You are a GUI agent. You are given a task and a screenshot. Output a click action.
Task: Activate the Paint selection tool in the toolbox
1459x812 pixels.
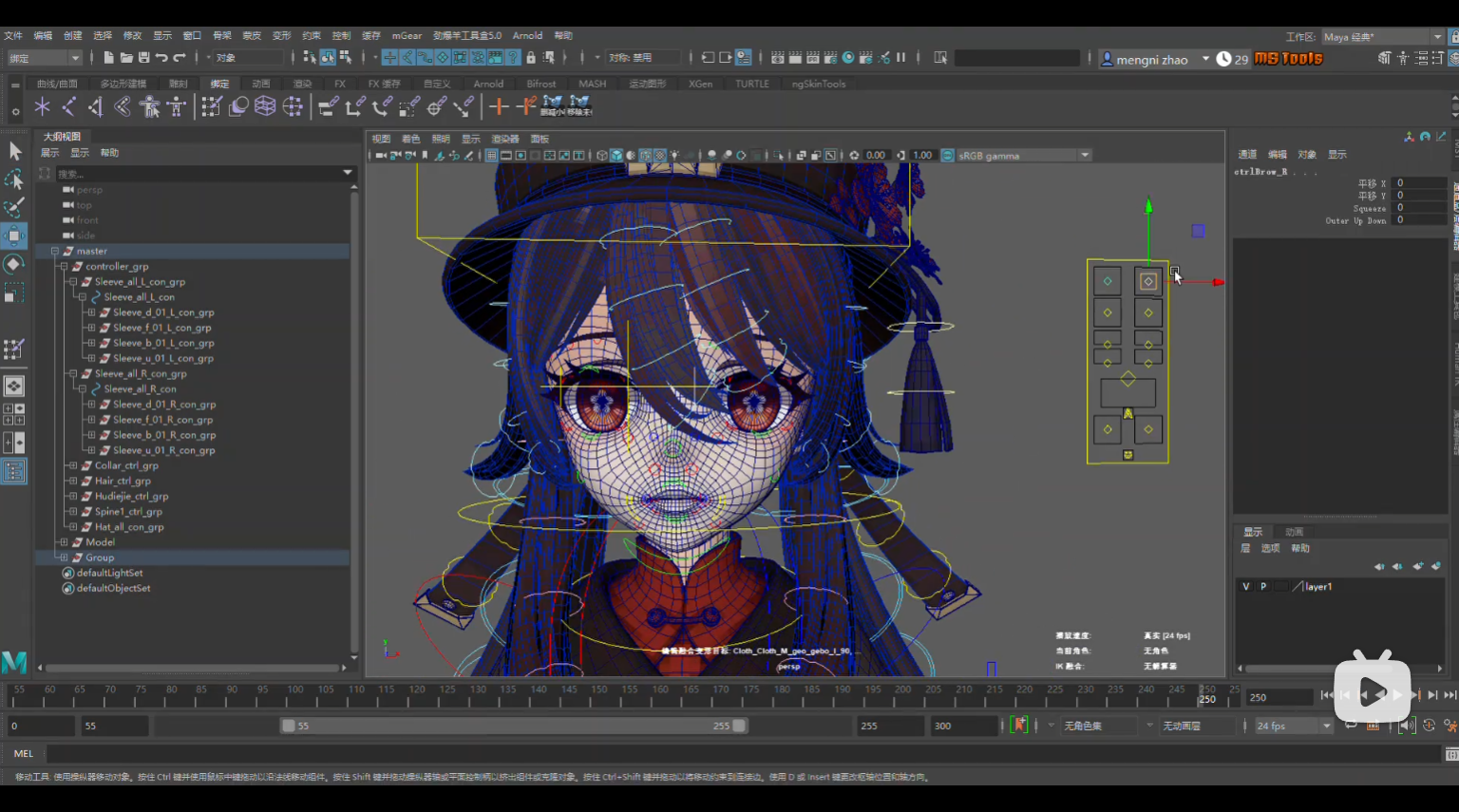[x=14, y=208]
